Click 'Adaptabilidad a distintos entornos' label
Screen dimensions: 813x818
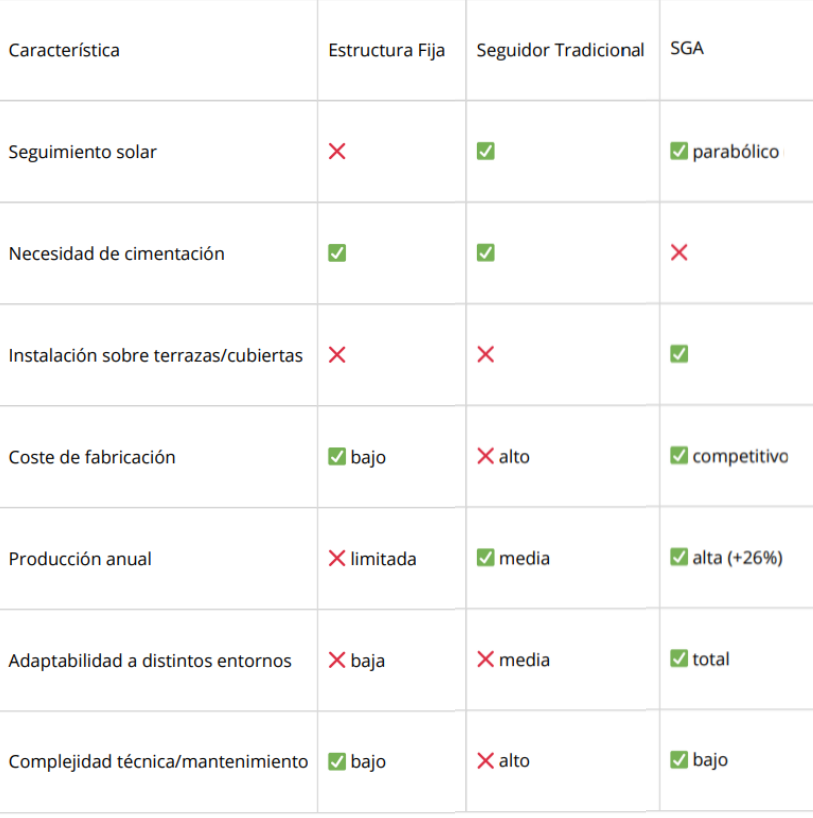pyautogui.click(x=150, y=661)
